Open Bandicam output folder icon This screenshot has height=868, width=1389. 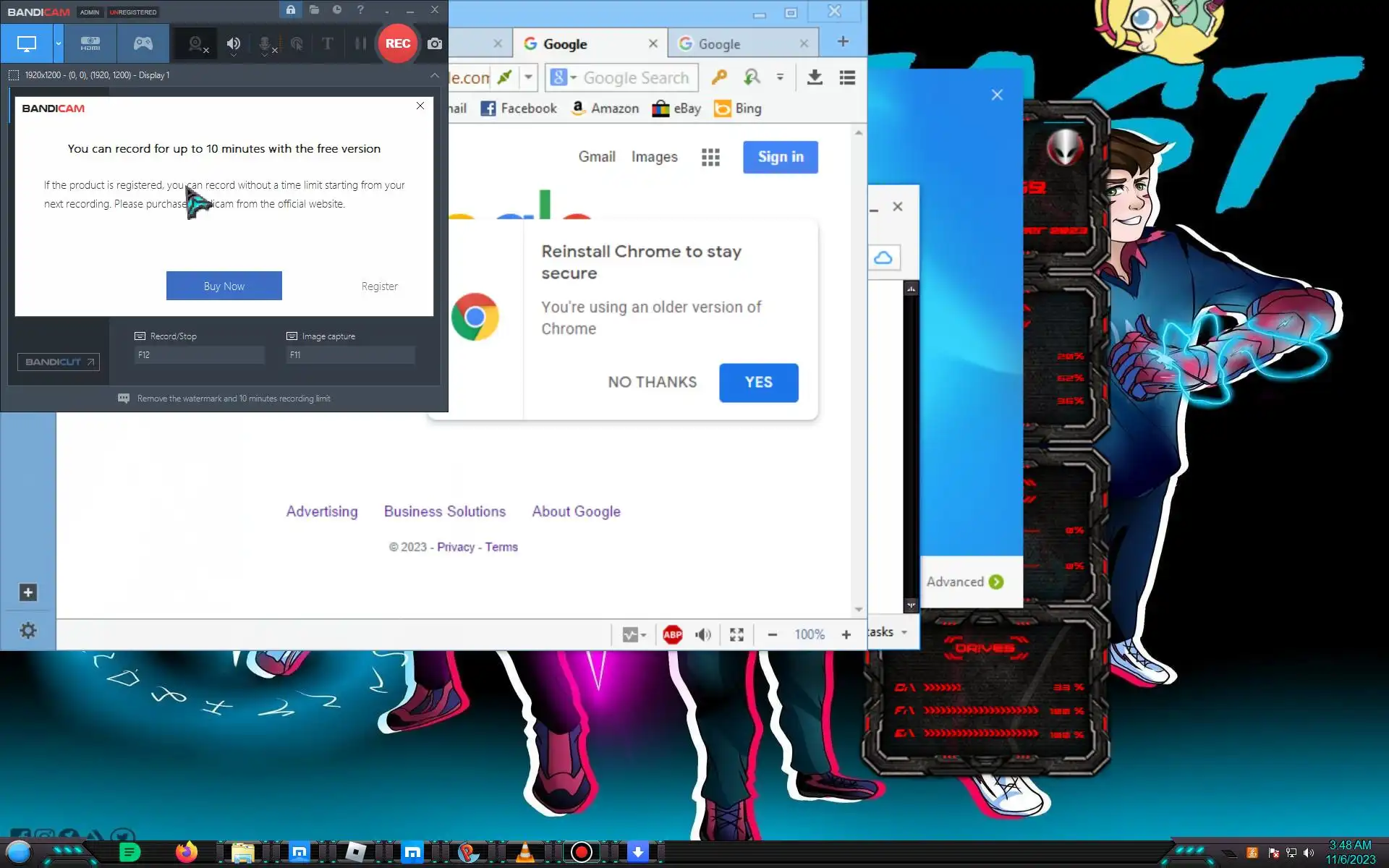coord(314,10)
